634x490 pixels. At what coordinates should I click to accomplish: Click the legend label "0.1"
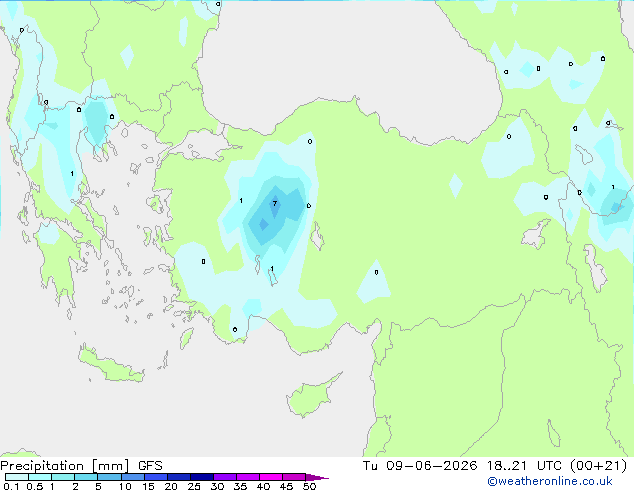pyautogui.click(x=11, y=486)
